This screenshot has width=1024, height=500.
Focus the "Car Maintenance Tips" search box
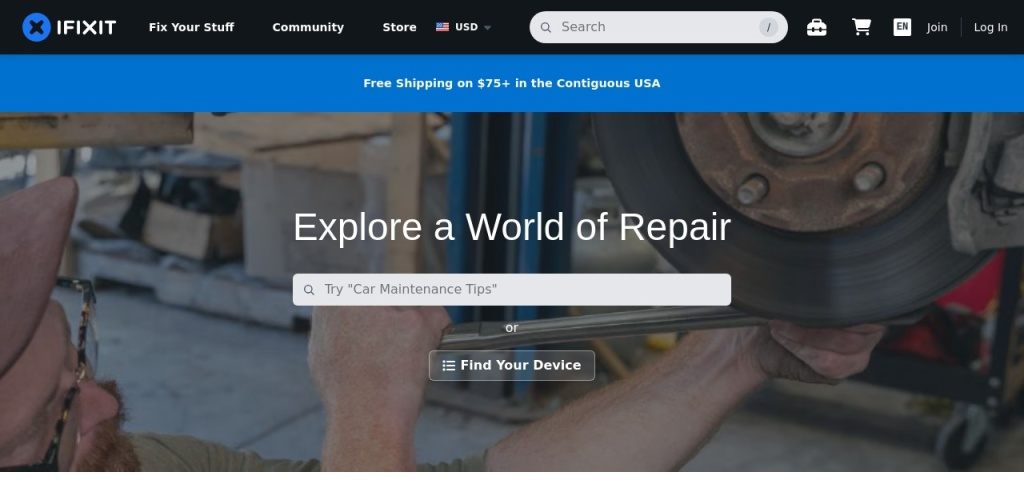pos(512,290)
